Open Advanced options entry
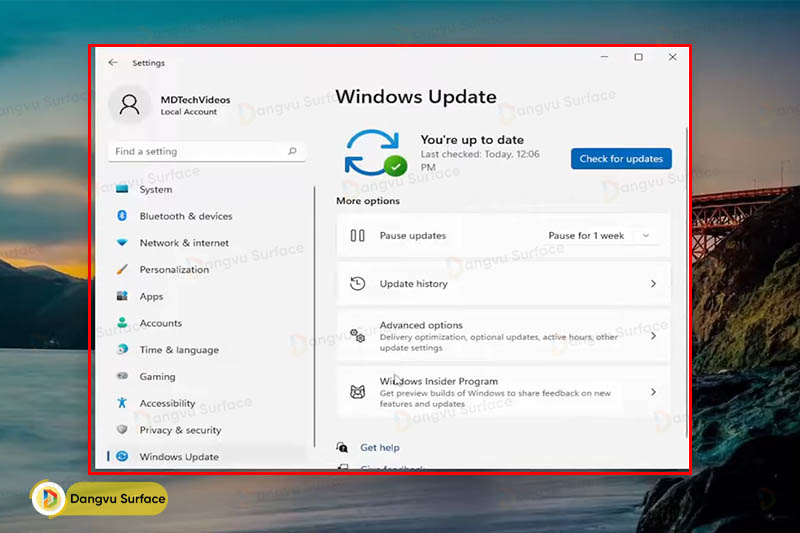The height and width of the screenshot is (533, 800). [x=503, y=336]
